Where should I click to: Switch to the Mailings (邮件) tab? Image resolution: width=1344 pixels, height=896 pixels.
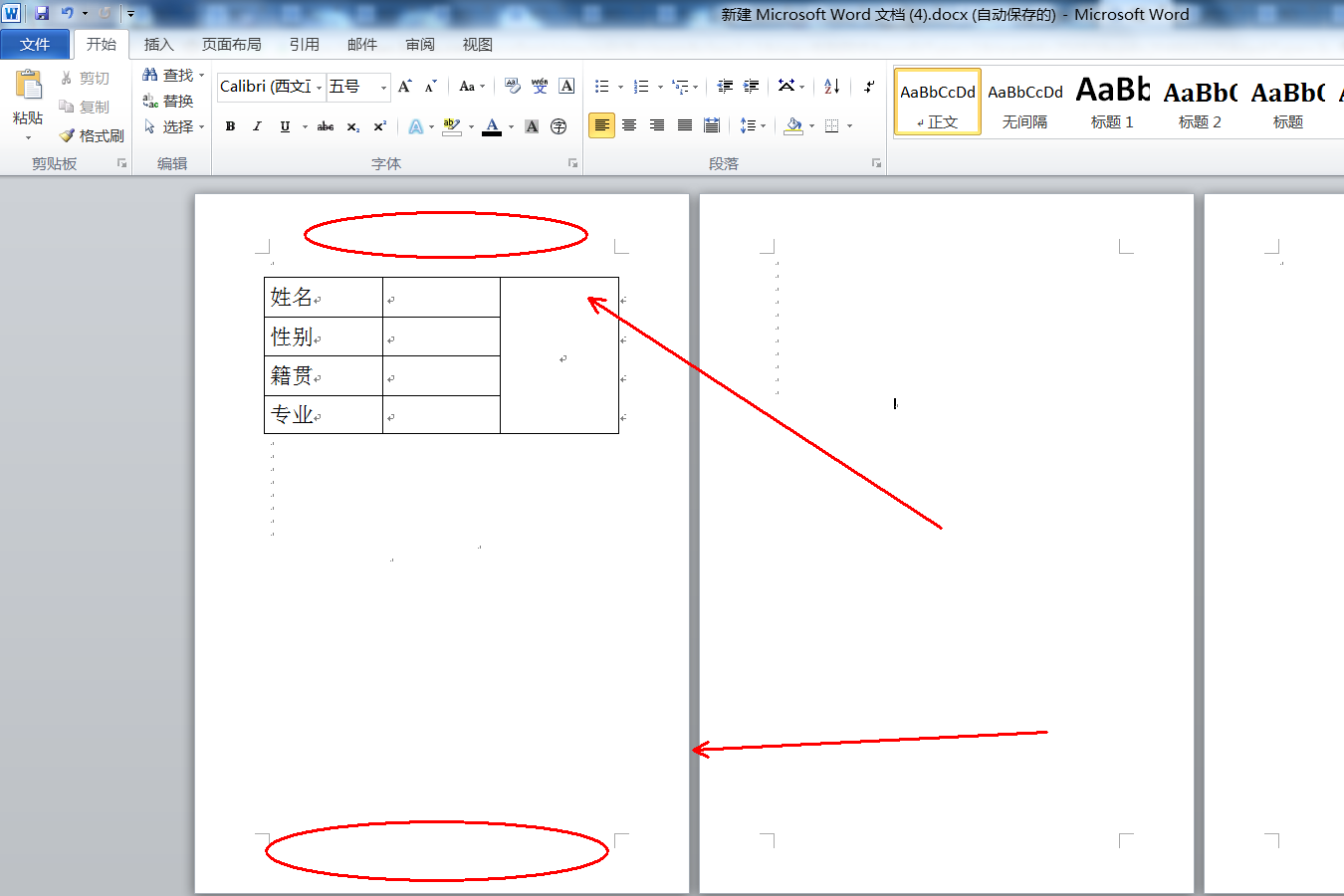(362, 45)
